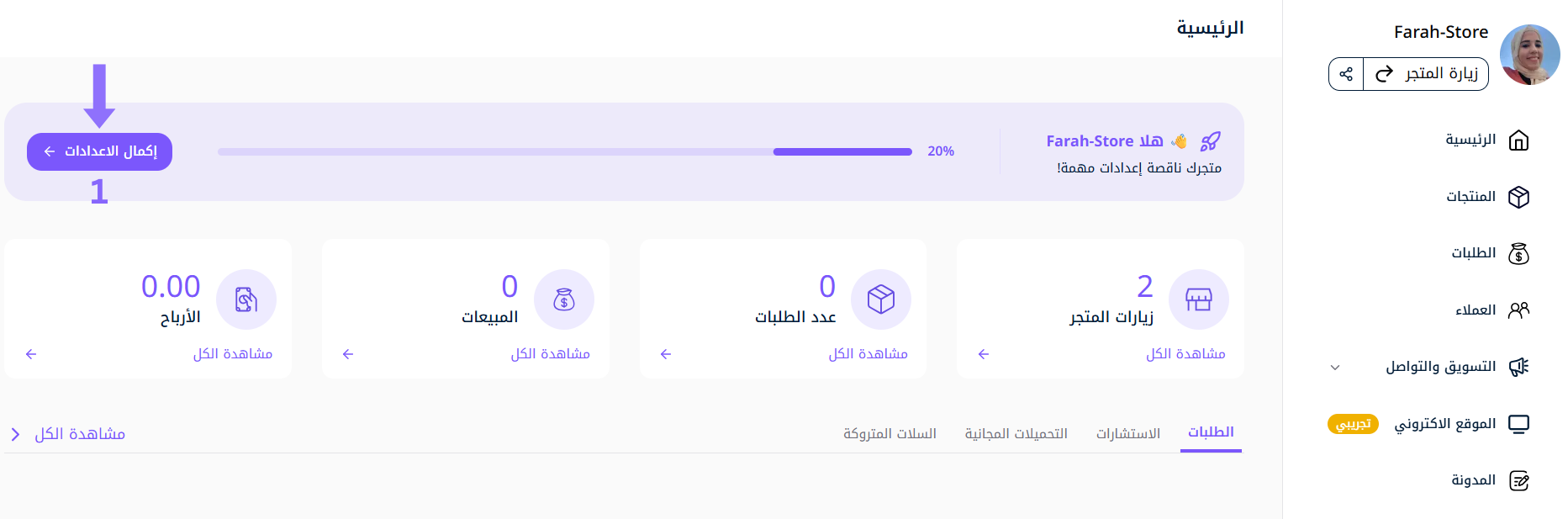This screenshot has height=519, width=1568.
Task: Open the العملاء people icon in sidebar
Action: (1518, 310)
